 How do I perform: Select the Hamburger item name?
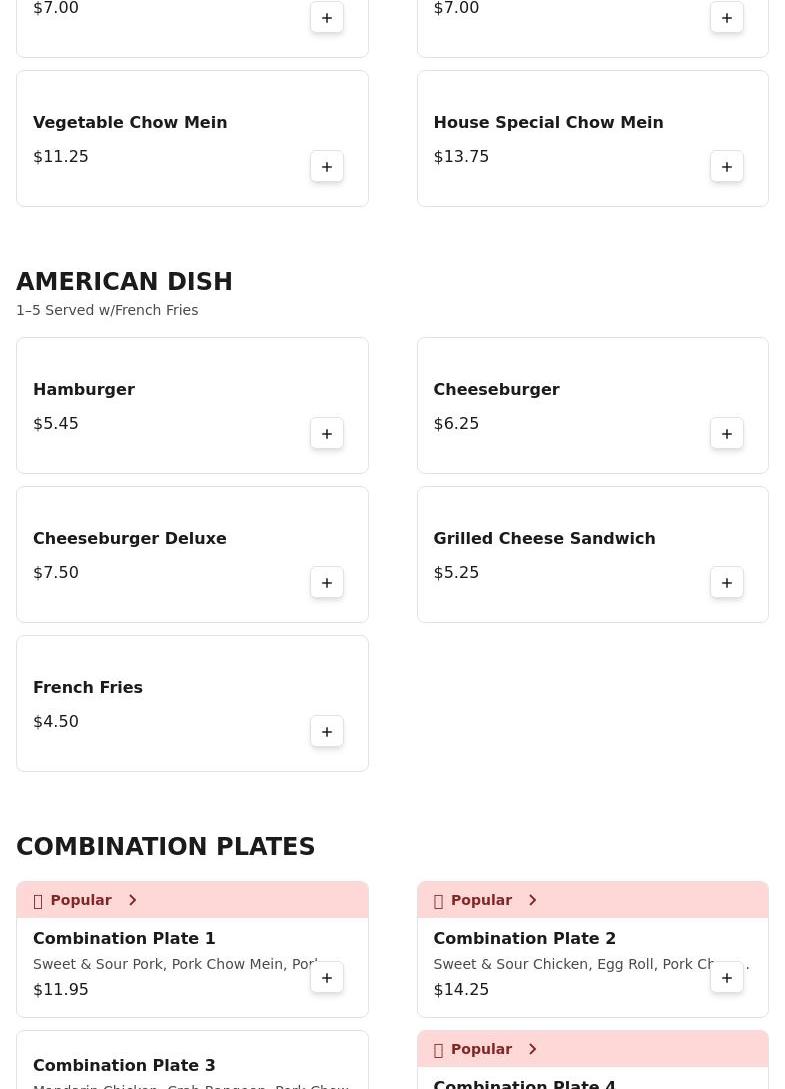(x=84, y=389)
